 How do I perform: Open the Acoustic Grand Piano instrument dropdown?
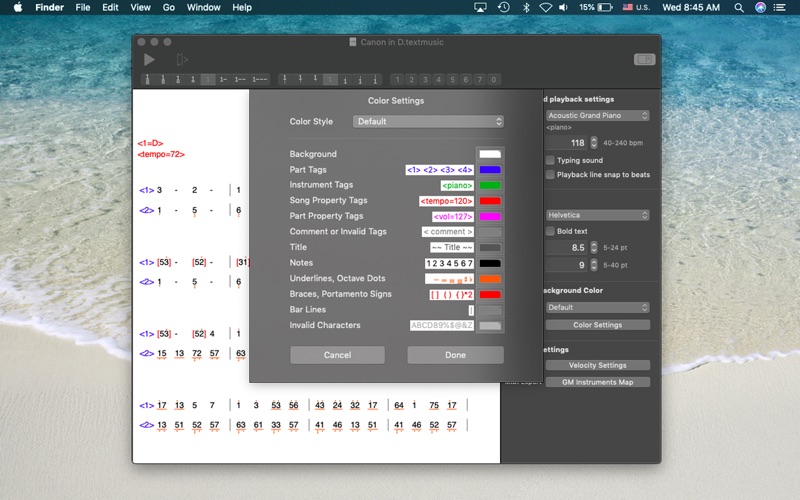pos(597,115)
